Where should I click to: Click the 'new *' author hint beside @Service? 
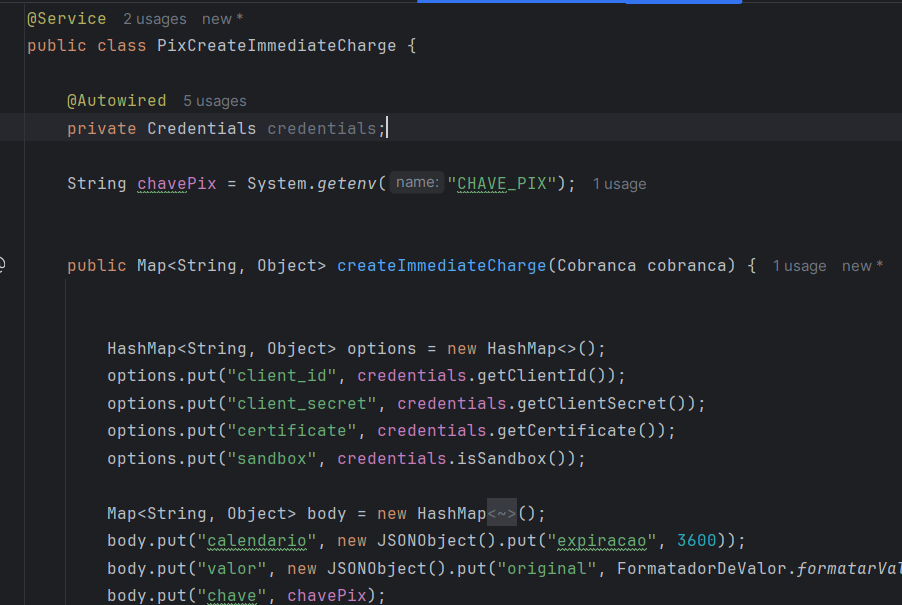point(222,19)
